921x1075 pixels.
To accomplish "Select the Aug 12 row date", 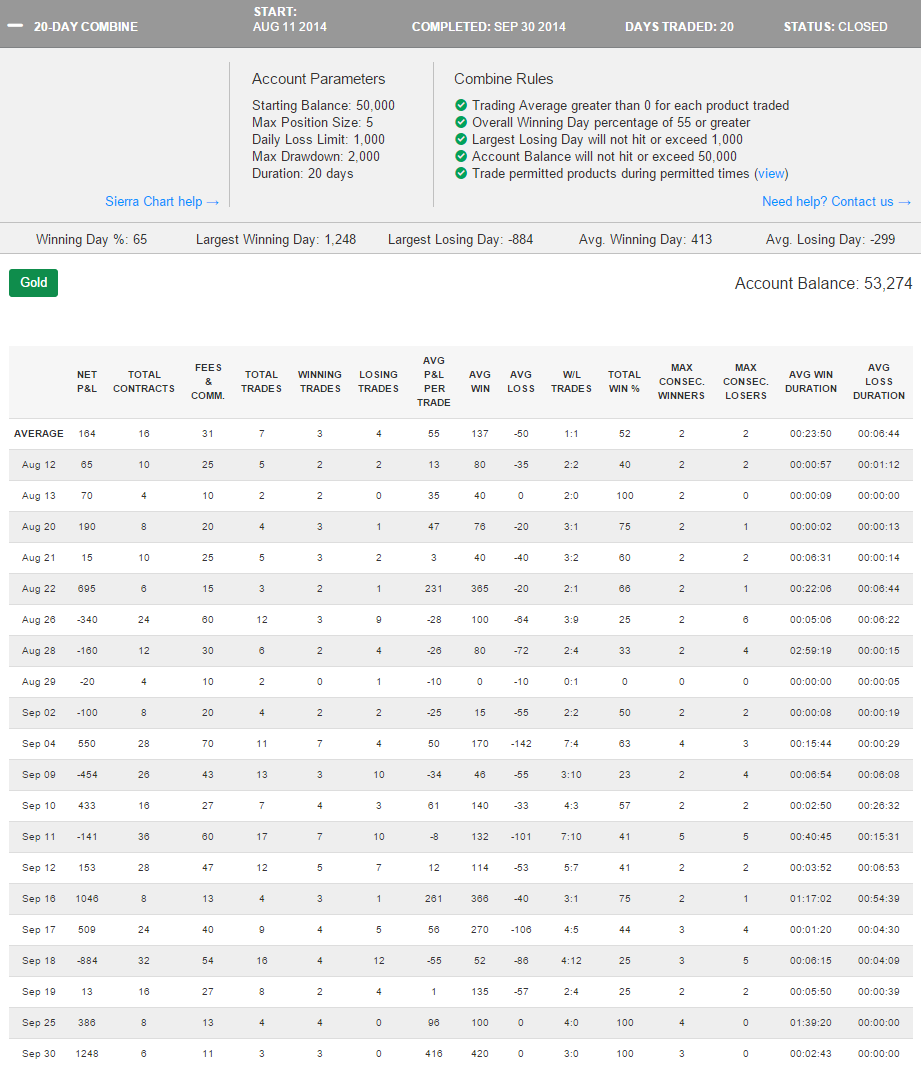I will coord(39,467).
